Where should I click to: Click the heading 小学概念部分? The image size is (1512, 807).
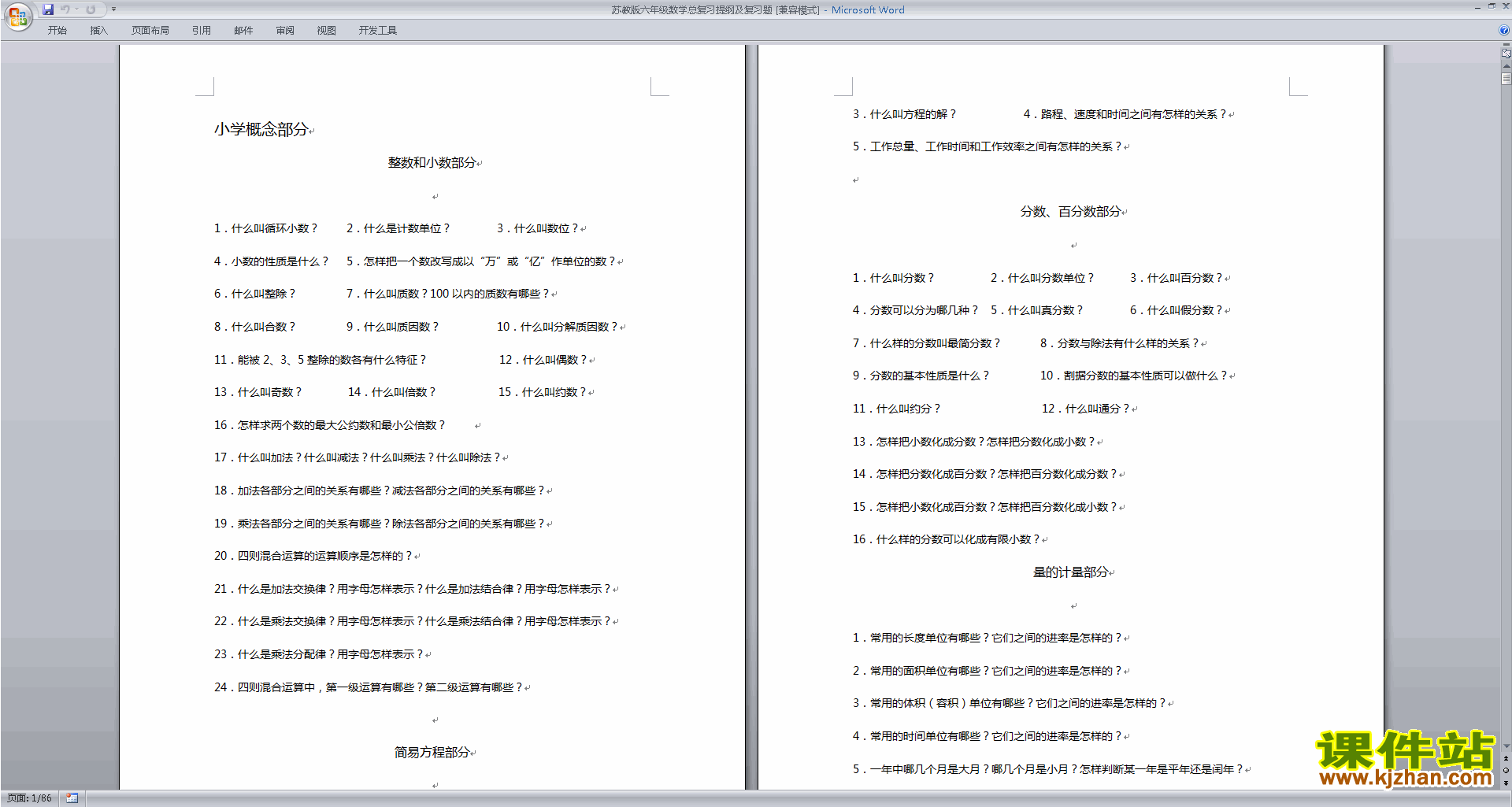261,129
